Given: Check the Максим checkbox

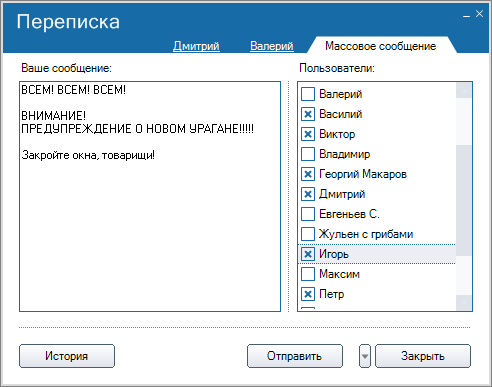Looking at the screenshot, I should [308, 274].
